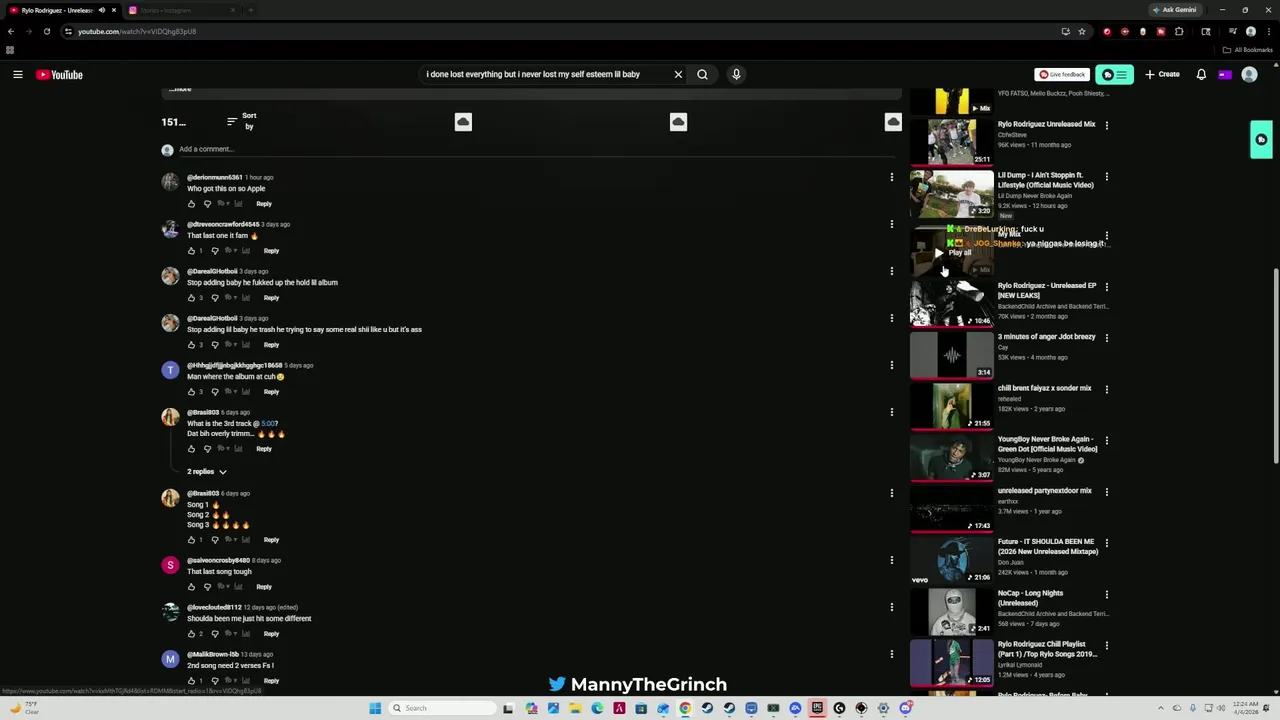1280x720 pixels.
Task: Open Google Chrome in the taskbar
Action: 685,708
